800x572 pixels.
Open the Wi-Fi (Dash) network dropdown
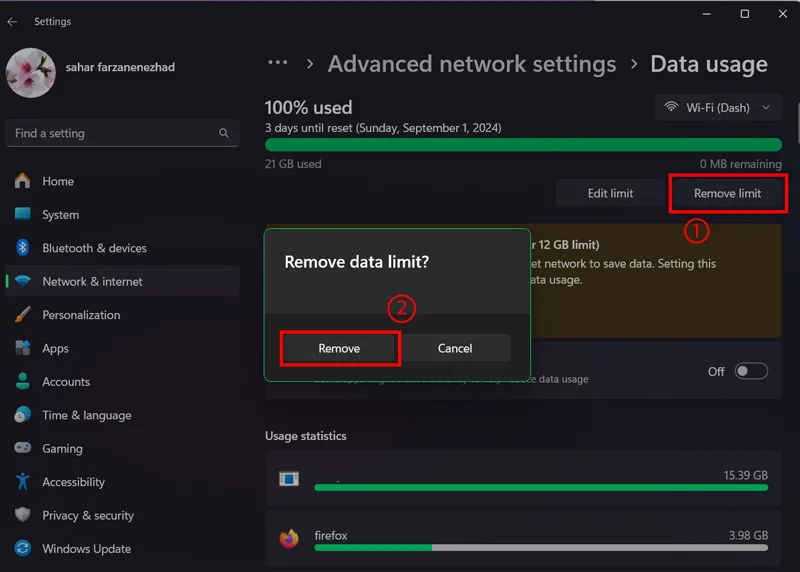pyautogui.click(x=718, y=108)
